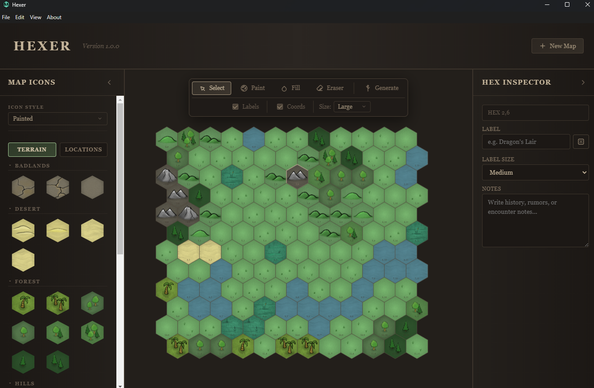594x388 pixels.
Task: Click the Label input field
Action: (526, 142)
